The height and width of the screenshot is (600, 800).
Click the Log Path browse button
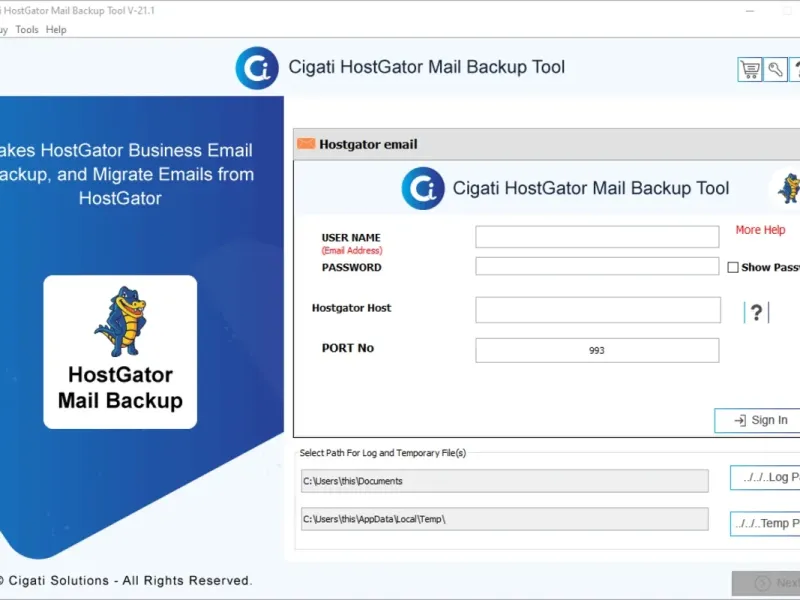[765, 478]
